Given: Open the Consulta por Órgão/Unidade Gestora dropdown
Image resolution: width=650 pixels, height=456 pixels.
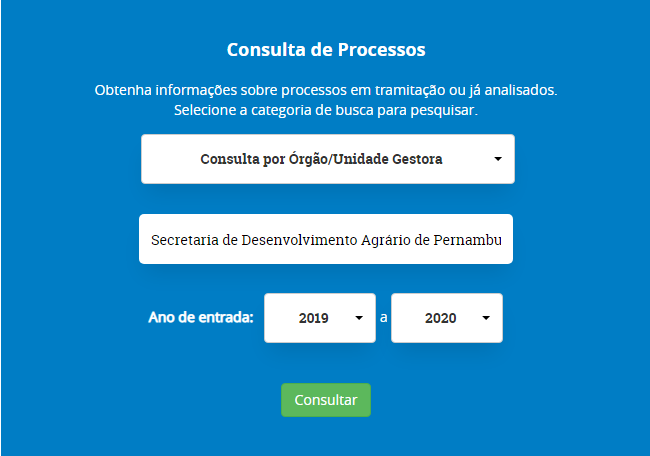Looking at the screenshot, I should click(x=327, y=159).
